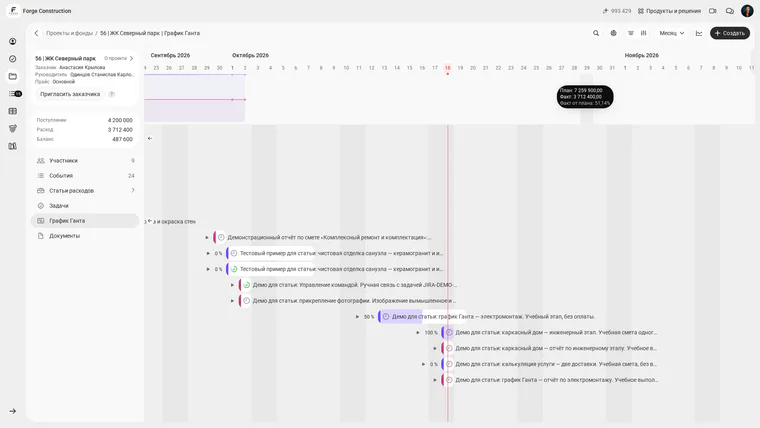Click status circle of Демонстрационный отчёт task
The height and width of the screenshot is (428, 760).
pos(221,238)
